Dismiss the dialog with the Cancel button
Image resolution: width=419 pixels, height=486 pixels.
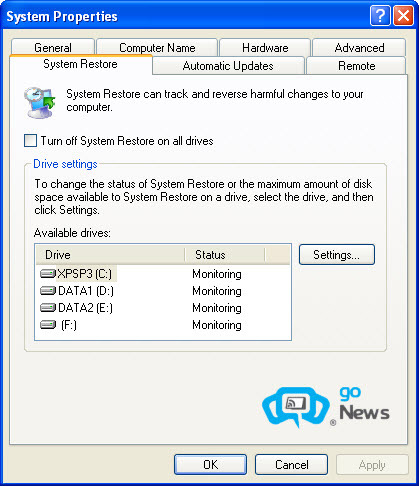(x=291, y=465)
